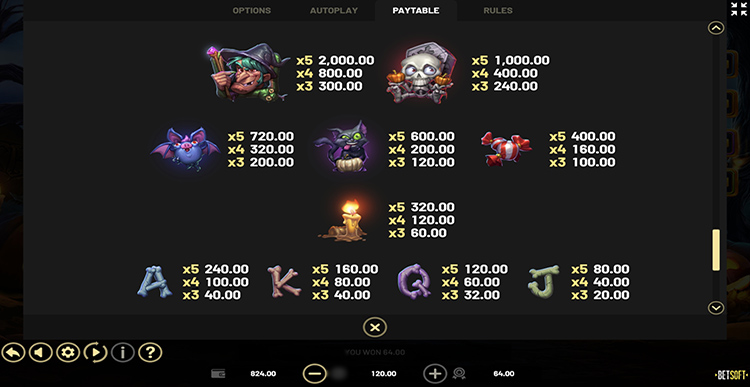This screenshot has height=387, width=750.
Task: Open help with question mark icon
Action: click(150, 353)
